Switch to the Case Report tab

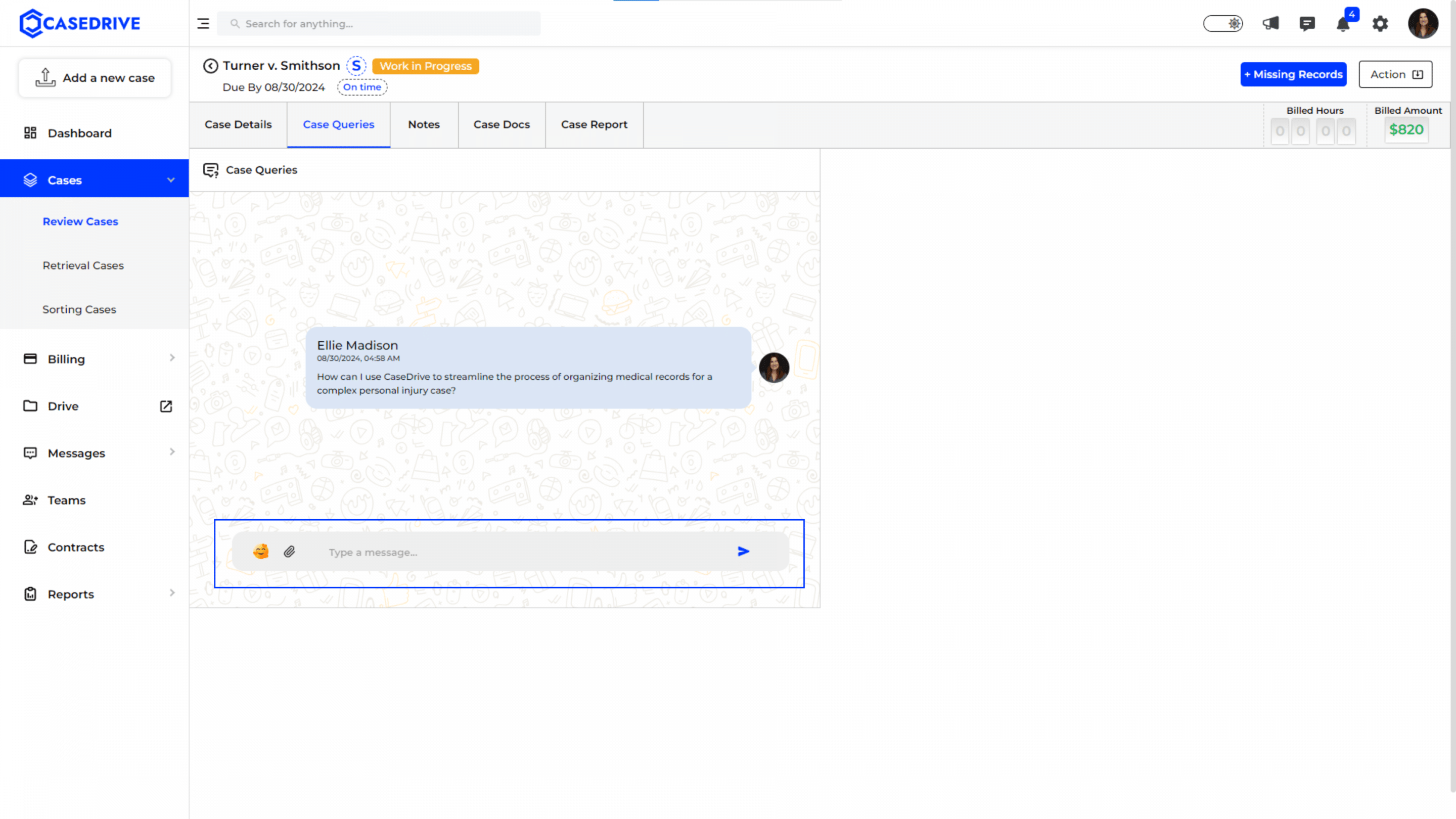[x=594, y=125]
